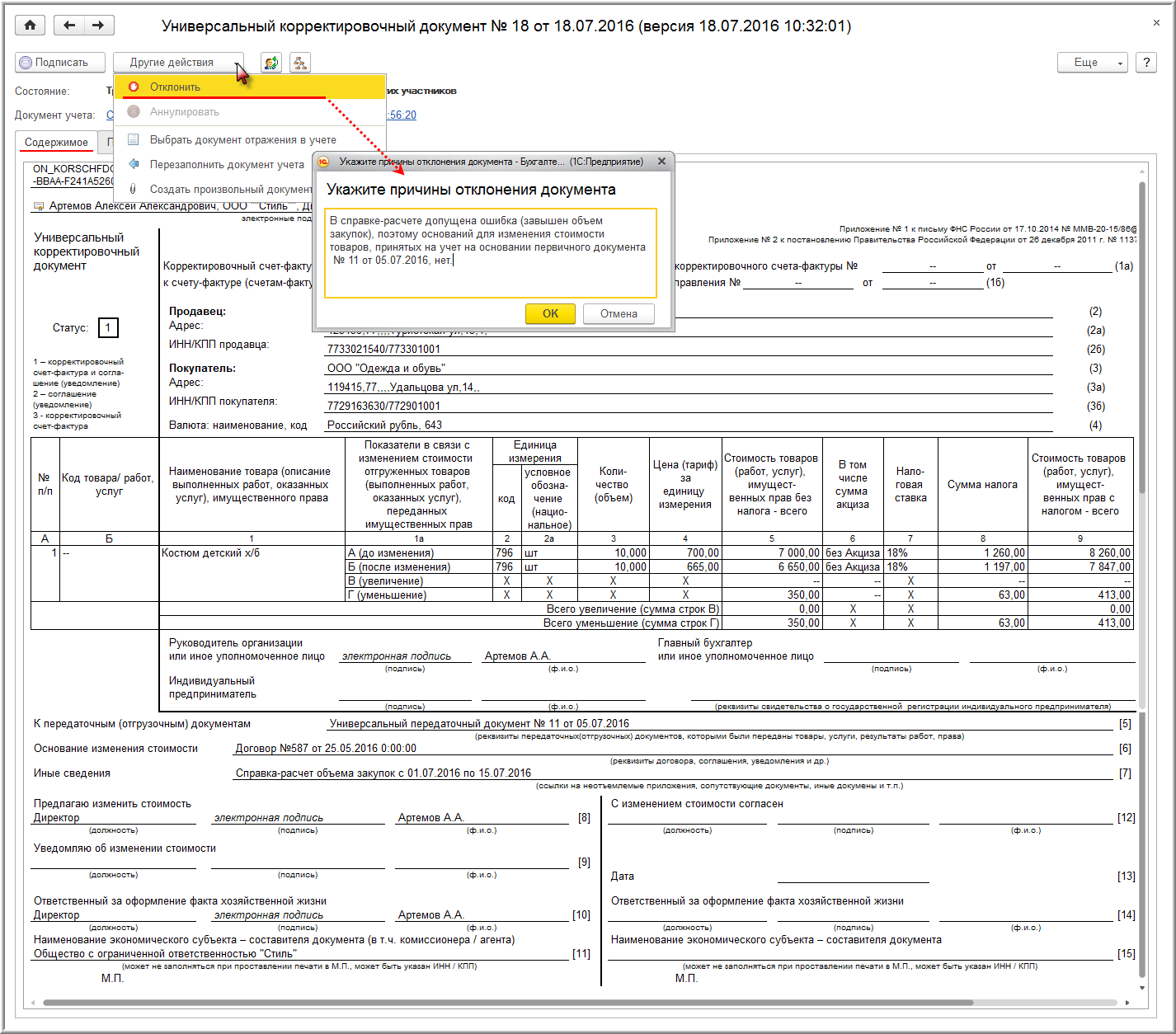This screenshot has width=1176, height=1034.
Task: Close the rejection reason dialog
Action: [x=661, y=162]
